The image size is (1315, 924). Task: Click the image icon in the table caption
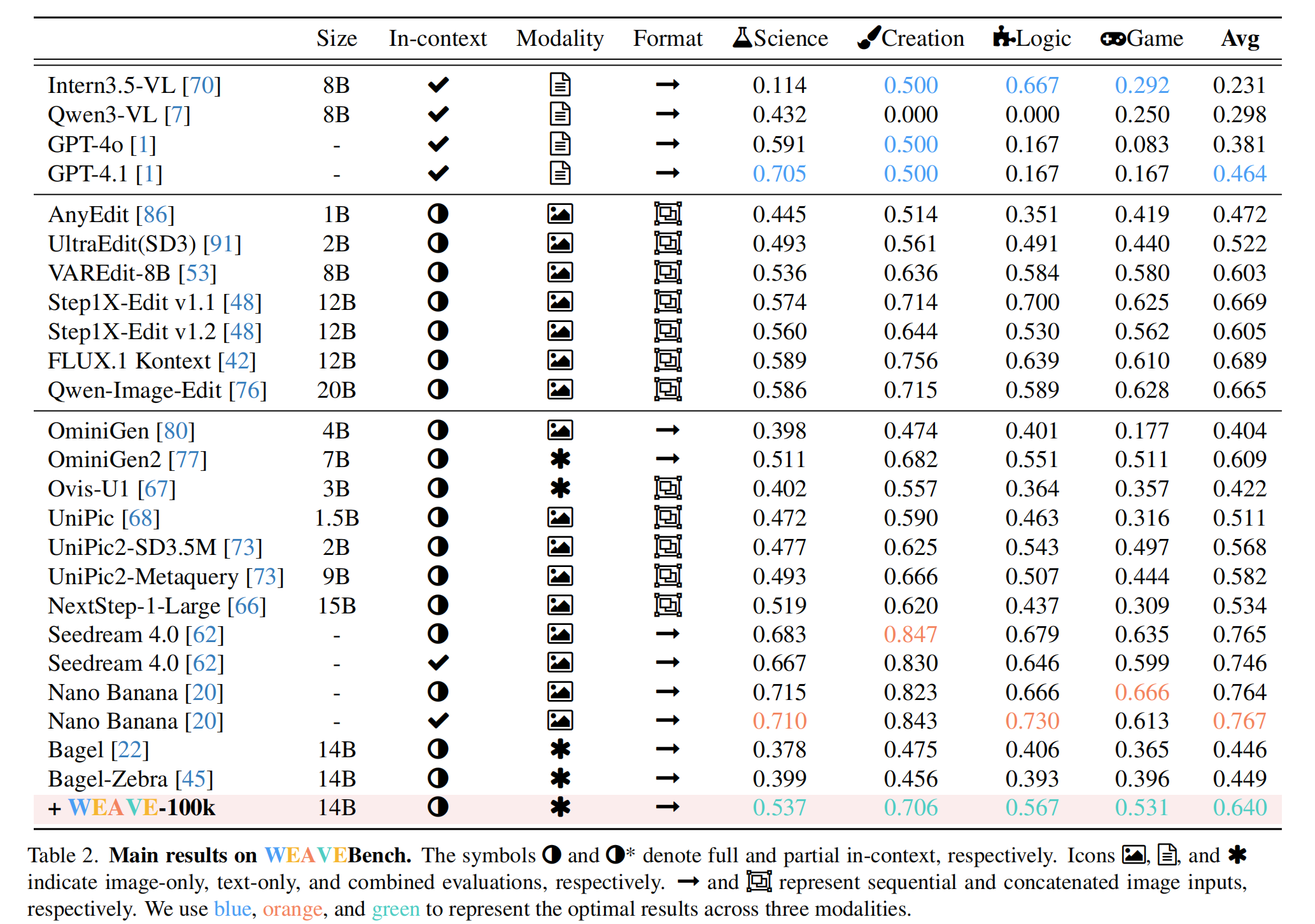[x=1134, y=854]
